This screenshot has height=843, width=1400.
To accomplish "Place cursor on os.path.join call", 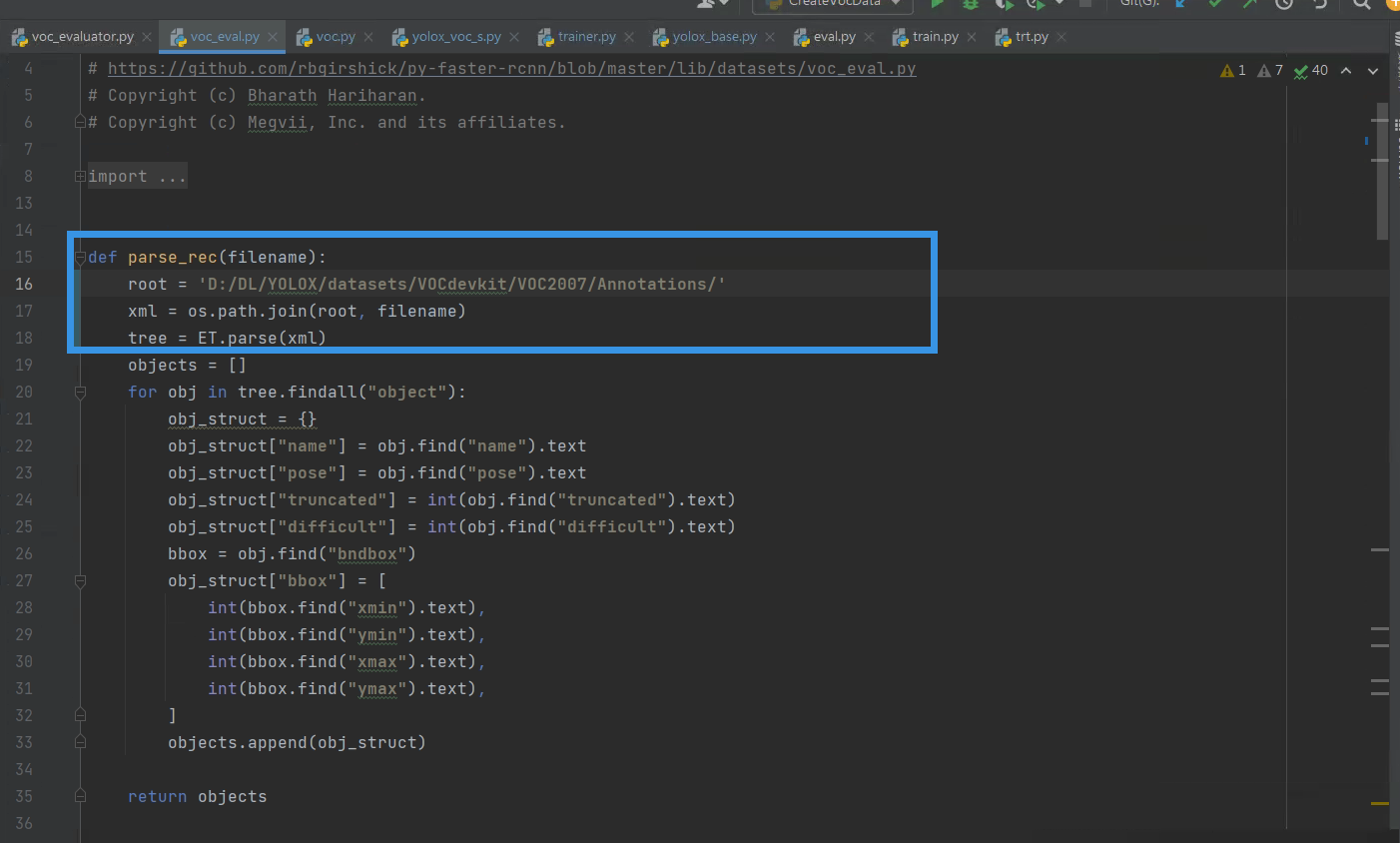I will [x=327, y=312].
